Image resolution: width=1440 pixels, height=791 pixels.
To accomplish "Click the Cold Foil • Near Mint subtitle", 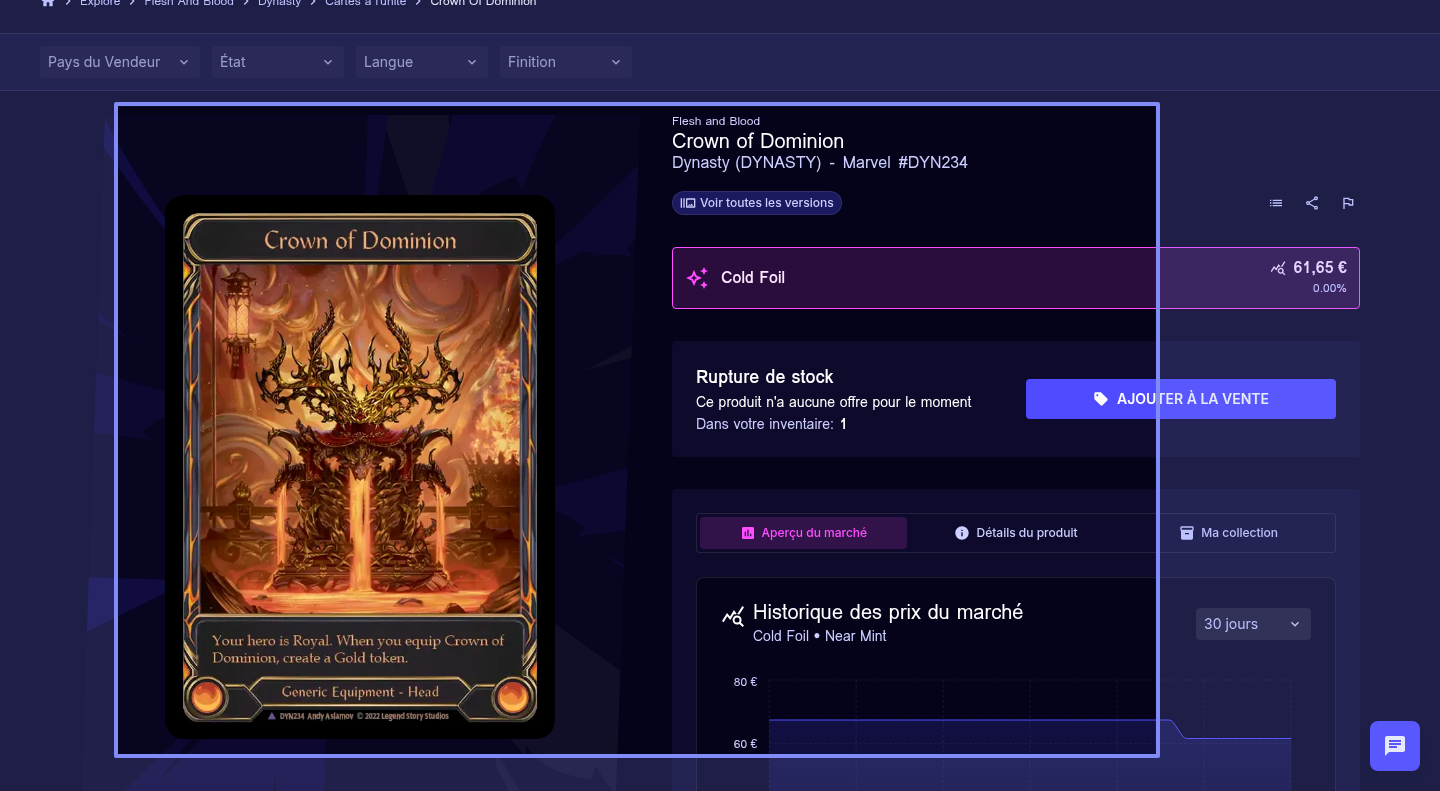I will (820, 636).
